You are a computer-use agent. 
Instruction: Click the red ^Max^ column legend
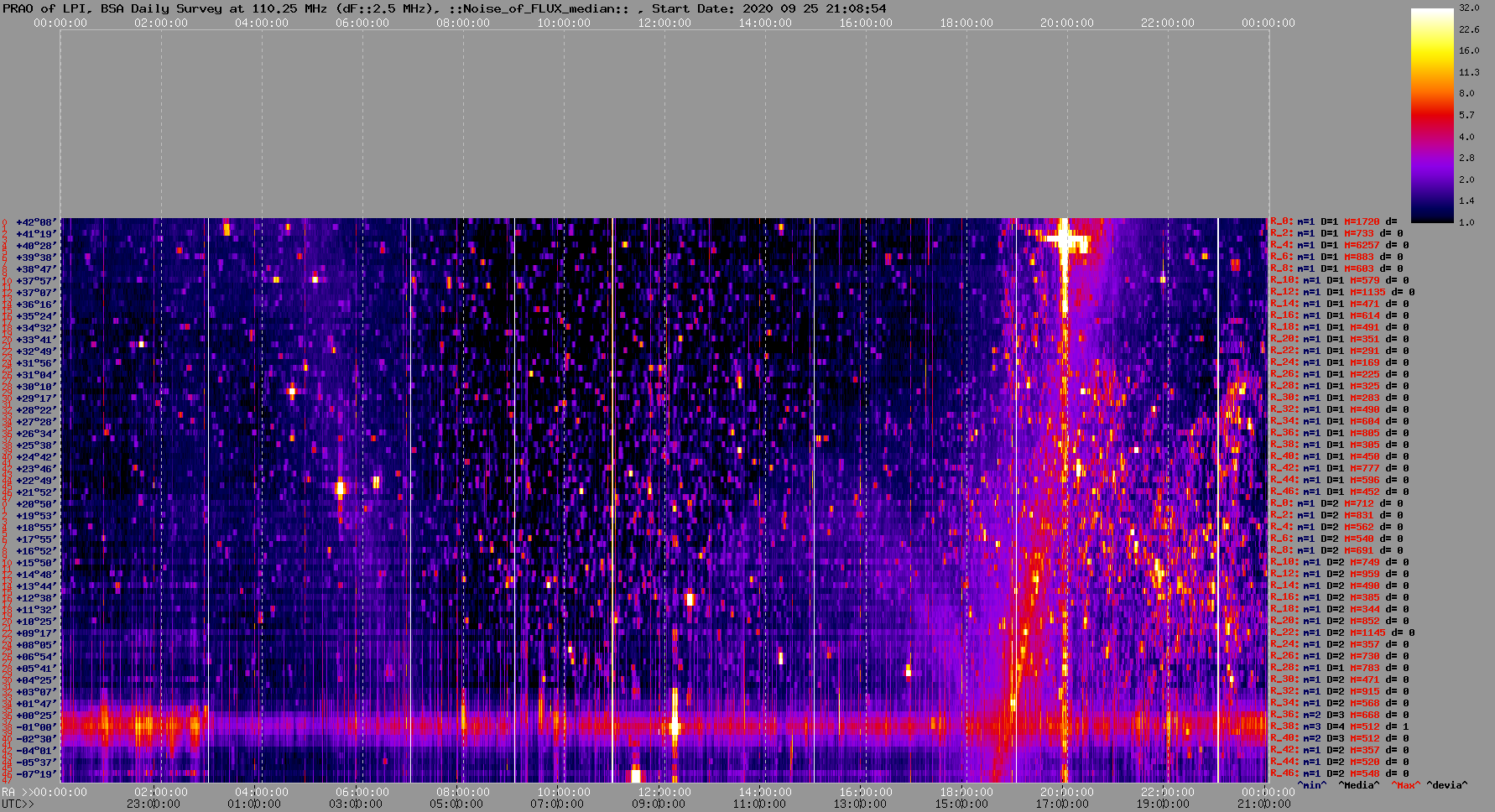(x=1405, y=785)
